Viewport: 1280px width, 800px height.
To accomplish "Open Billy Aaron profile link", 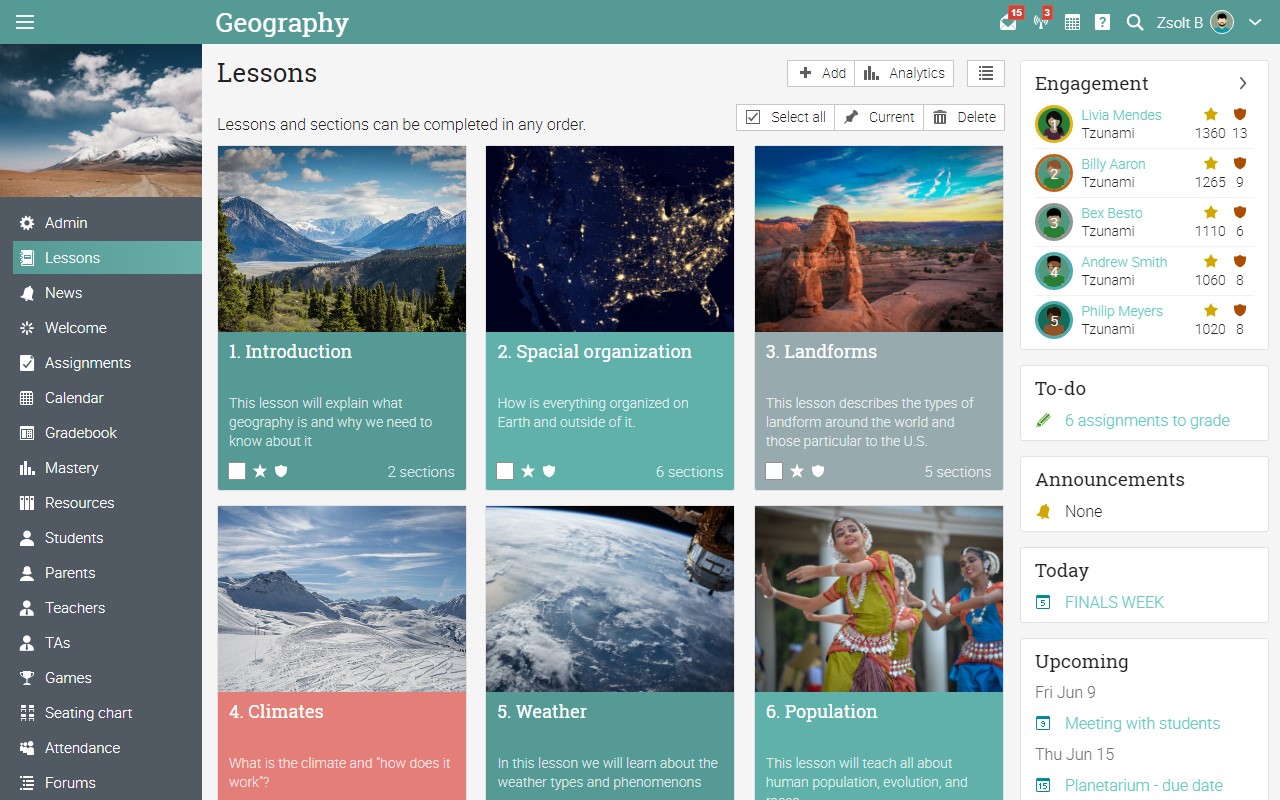I will tap(1113, 164).
